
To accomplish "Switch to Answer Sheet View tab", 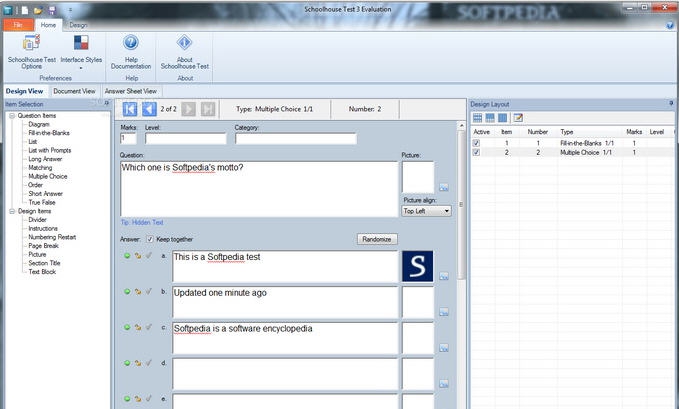I will click(131, 91).
